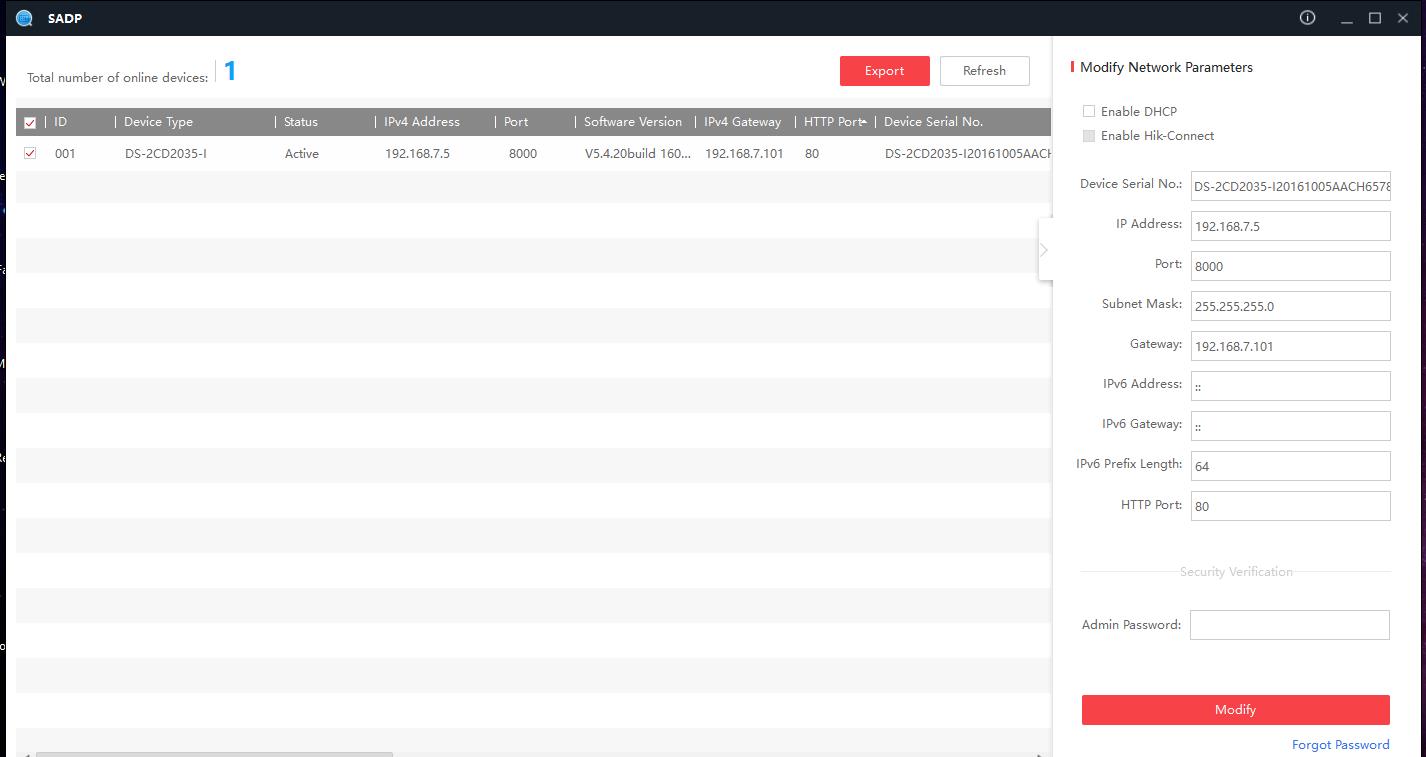
Task: Refresh the online device list
Action: coord(984,71)
